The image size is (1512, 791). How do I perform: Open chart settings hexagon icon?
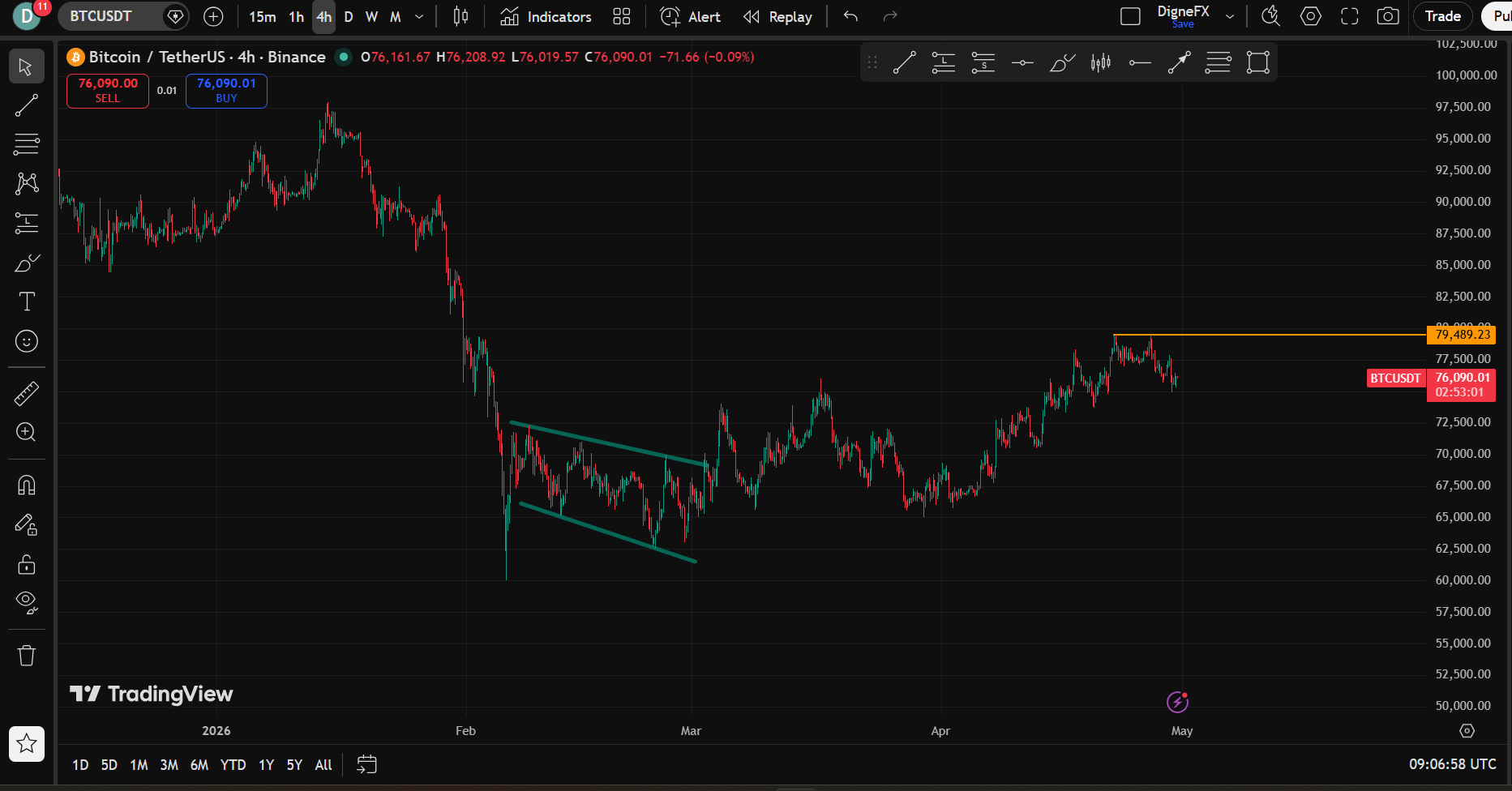pos(1310,16)
